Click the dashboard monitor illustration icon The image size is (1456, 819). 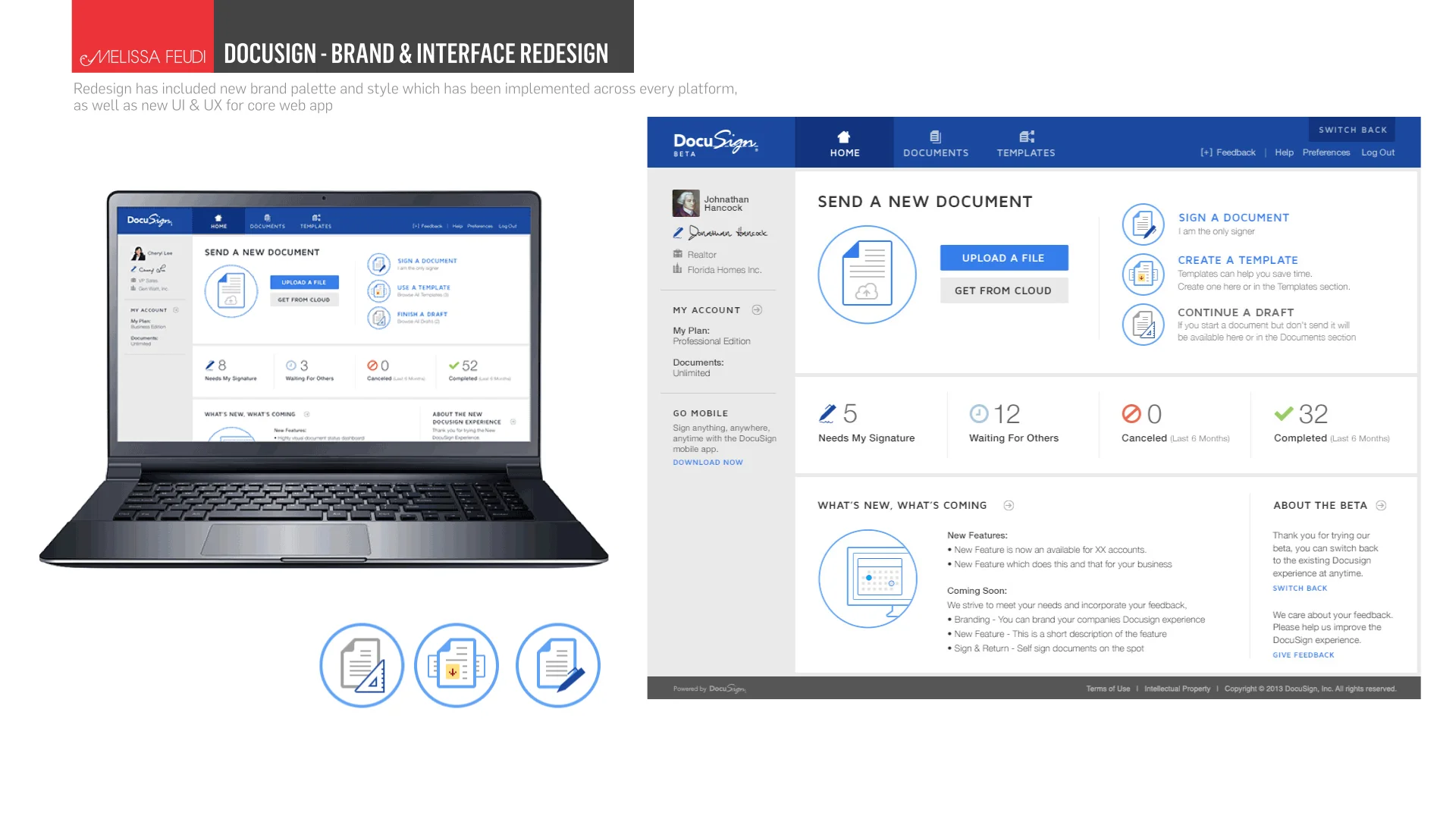coord(868,579)
